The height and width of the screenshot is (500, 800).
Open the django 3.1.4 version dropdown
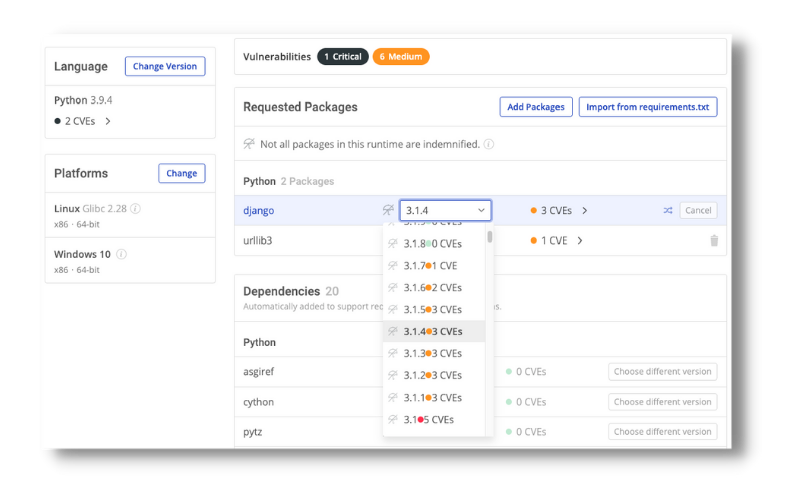(x=445, y=210)
